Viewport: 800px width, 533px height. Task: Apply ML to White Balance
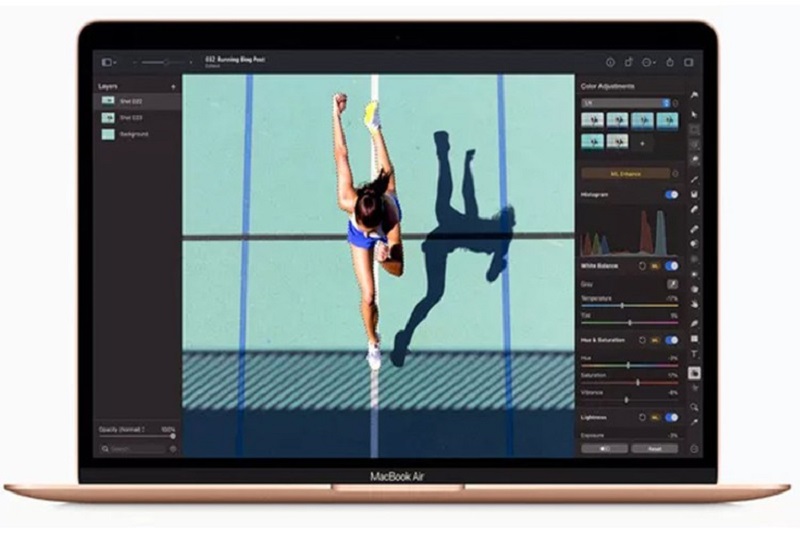tap(655, 266)
